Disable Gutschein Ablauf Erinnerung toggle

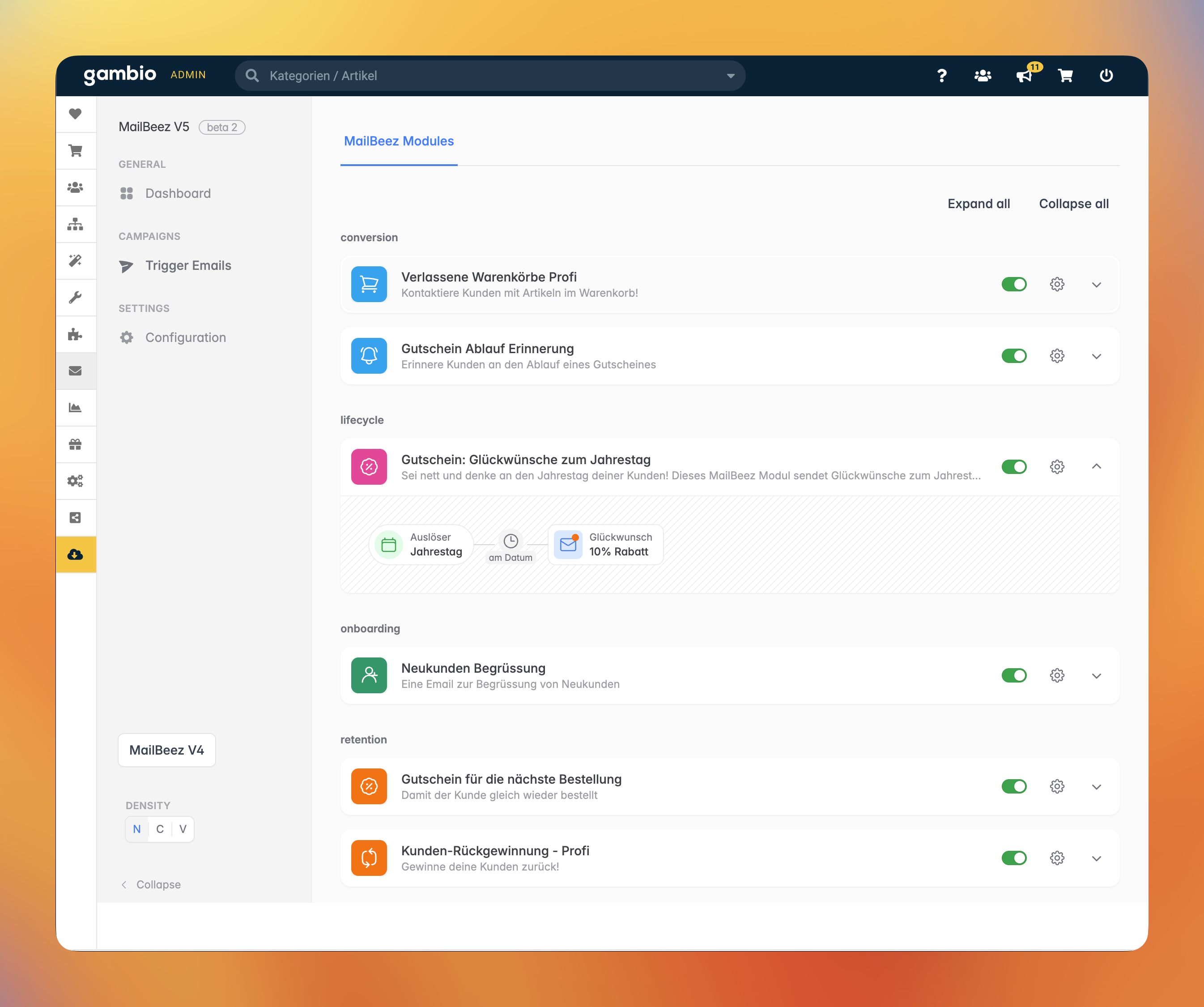[x=1014, y=356]
